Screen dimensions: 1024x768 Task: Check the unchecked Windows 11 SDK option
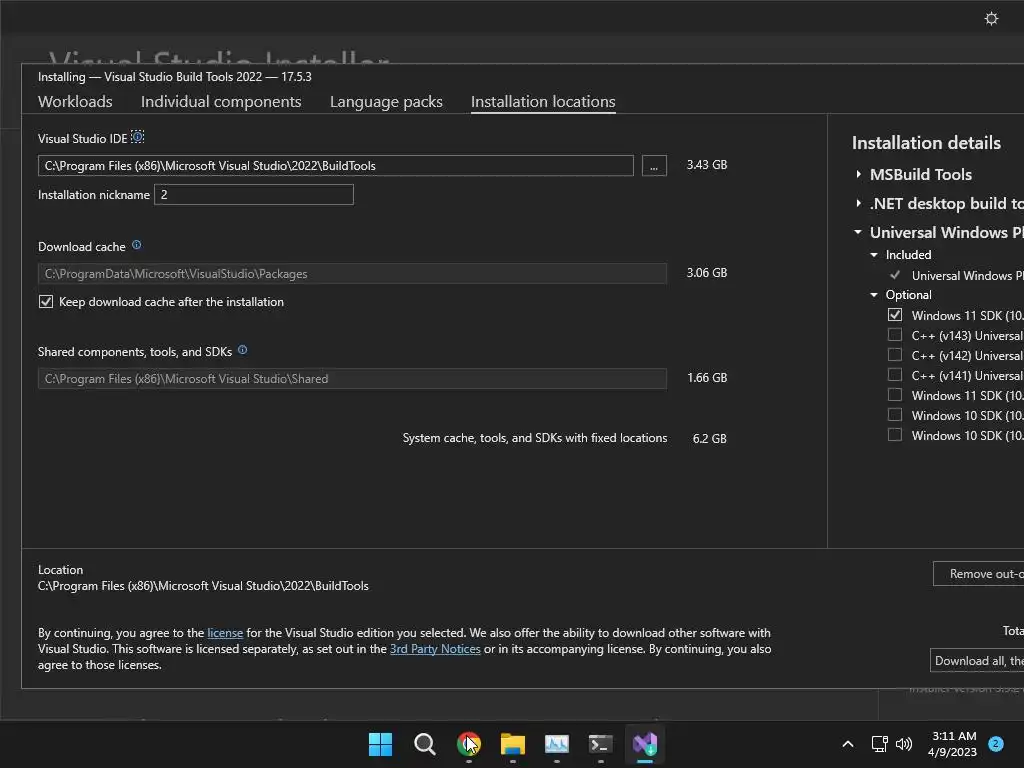[x=895, y=395]
